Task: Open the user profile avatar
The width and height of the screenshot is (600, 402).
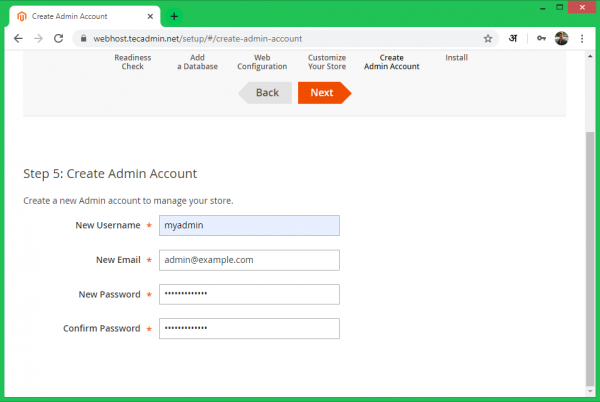Action: (x=562, y=38)
